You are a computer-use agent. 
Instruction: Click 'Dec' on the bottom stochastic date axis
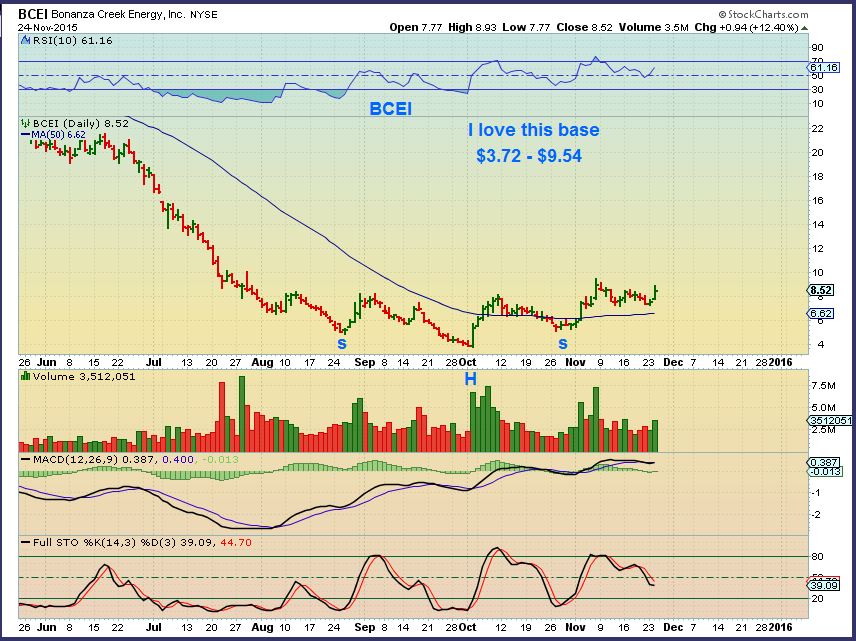click(673, 627)
